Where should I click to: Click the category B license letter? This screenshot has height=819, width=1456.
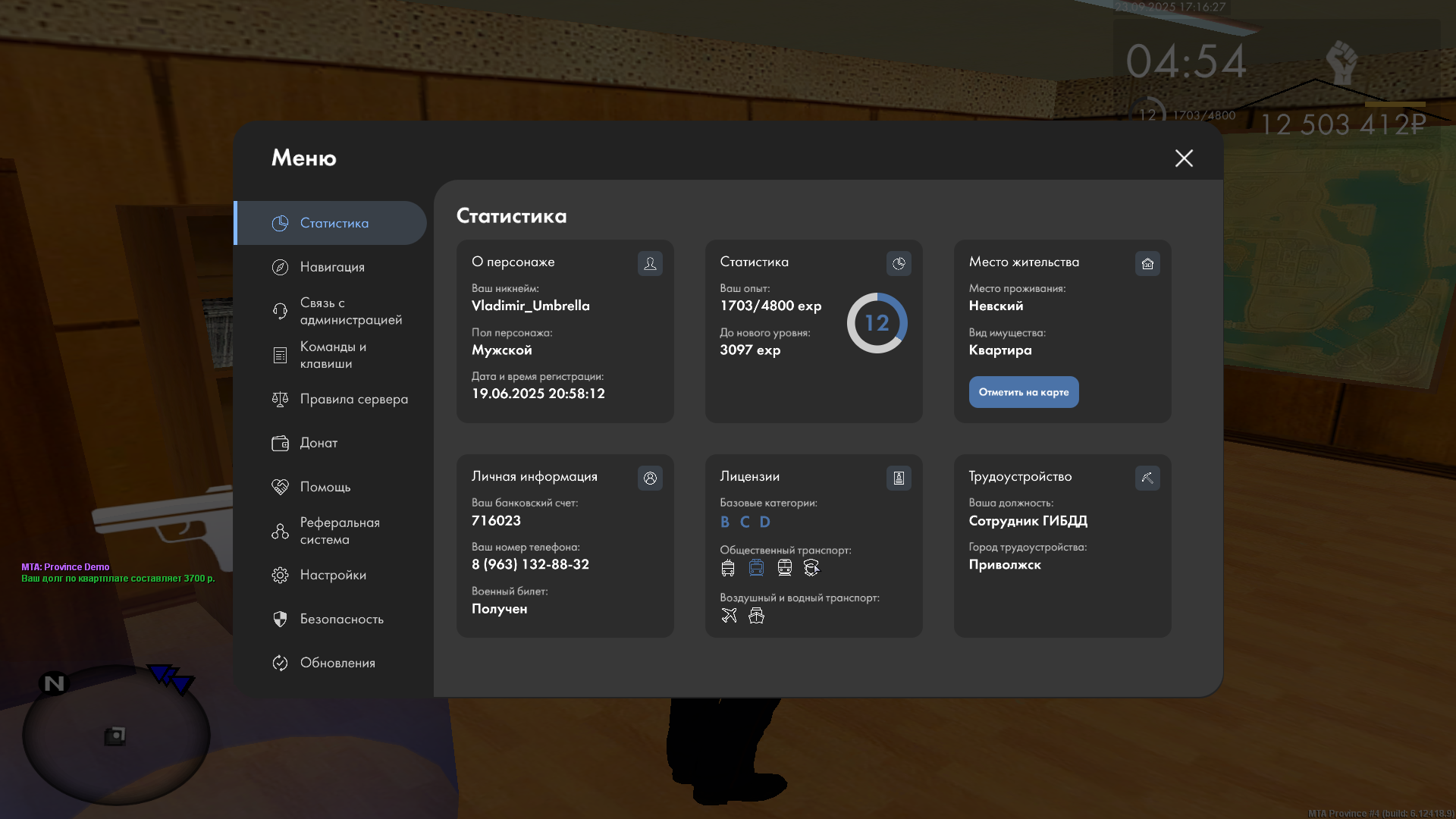(725, 522)
